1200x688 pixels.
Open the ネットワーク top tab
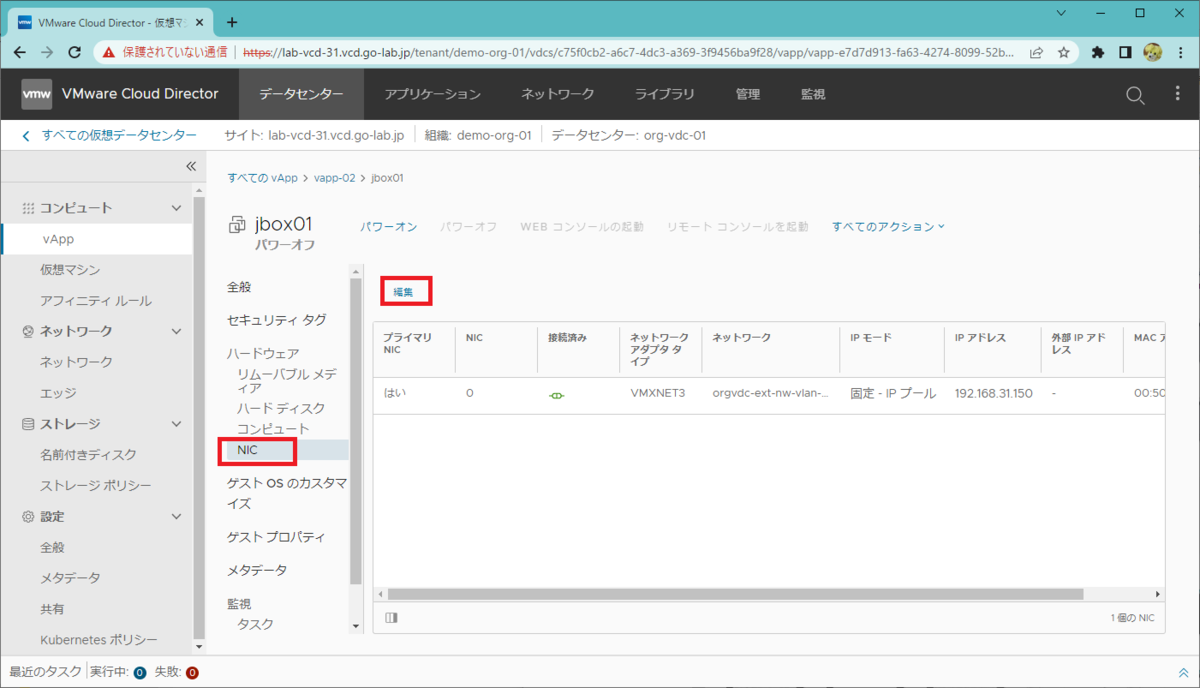point(557,94)
